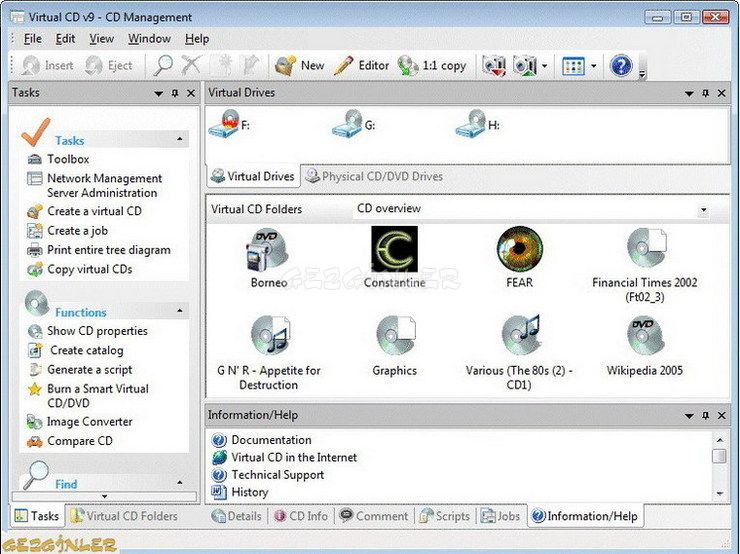
Task: Click Copy virtual CDs task
Action: [80, 269]
